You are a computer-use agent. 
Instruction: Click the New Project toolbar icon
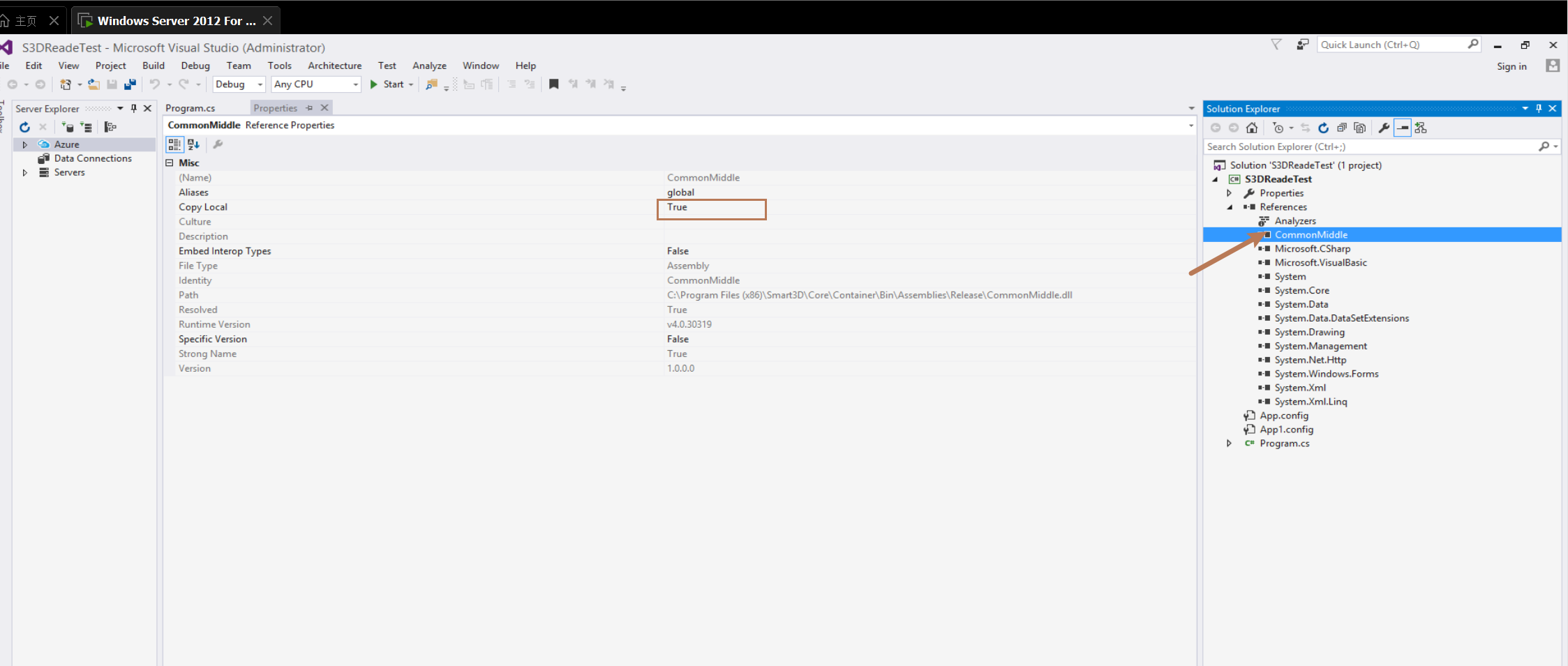(66, 84)
